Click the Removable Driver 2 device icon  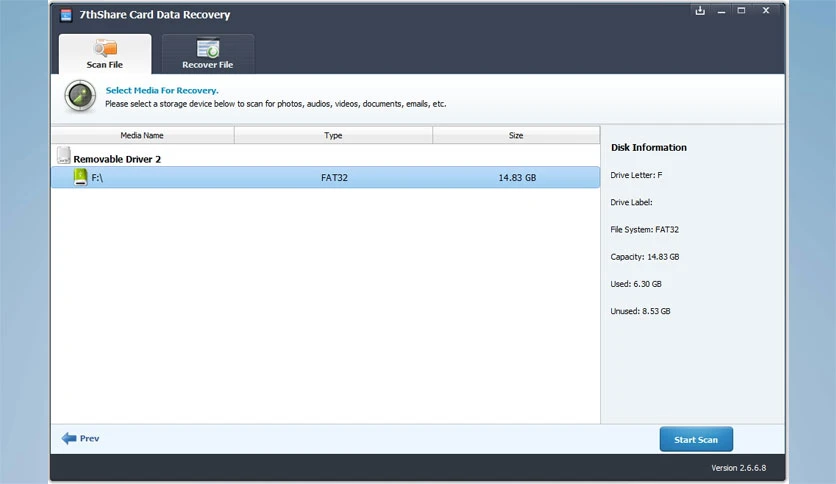click(x=63, y=156)
